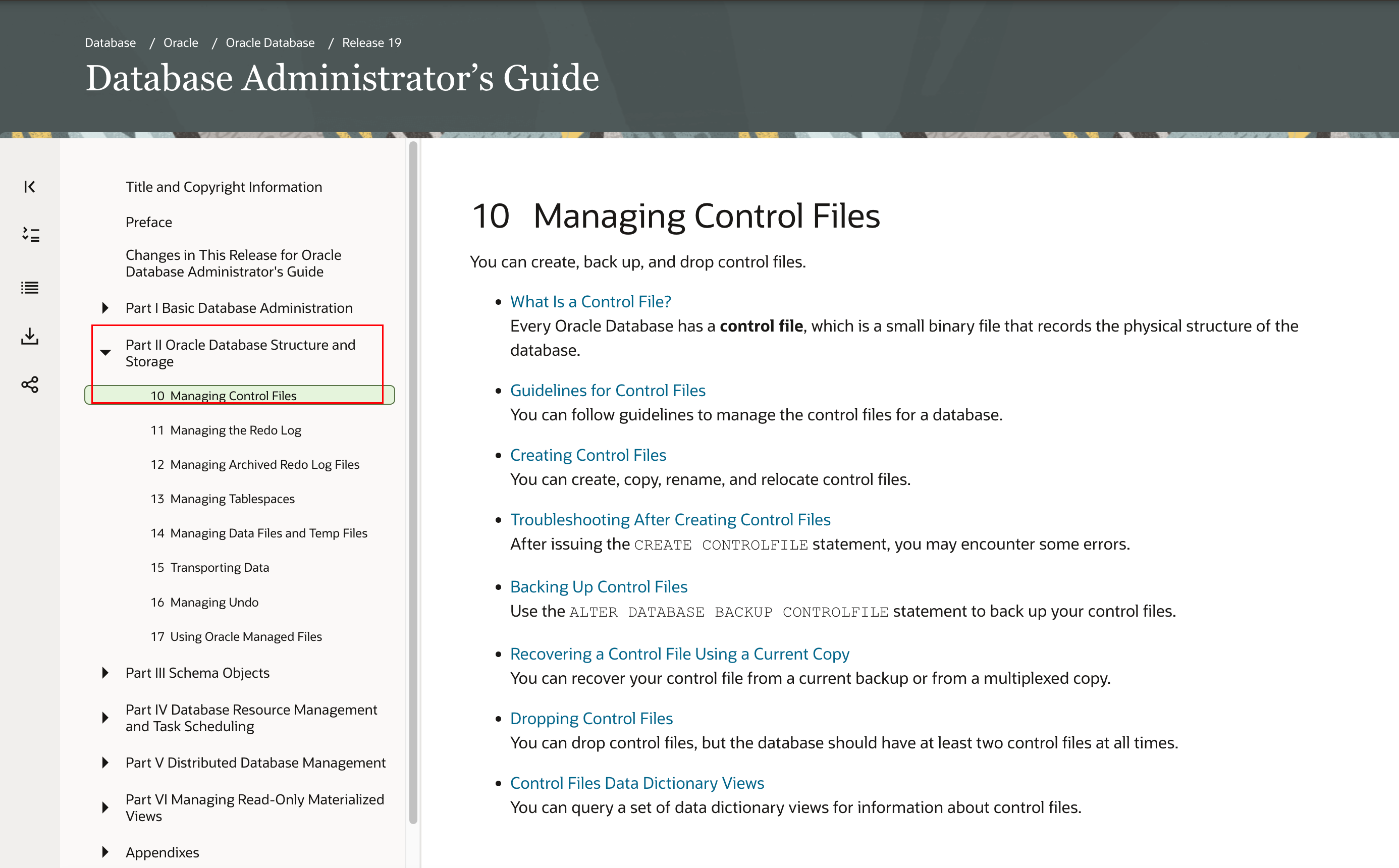Collapse the sidebar with the arrow-bar icon
The width and height of the screenshot is (1399, 868).
(29, 187)
